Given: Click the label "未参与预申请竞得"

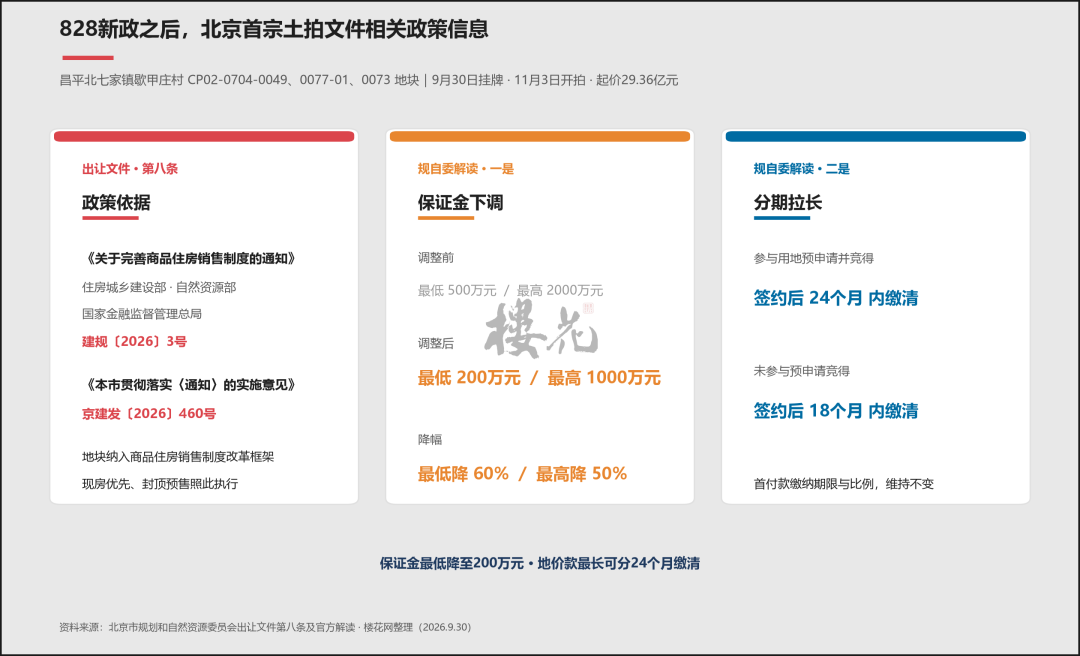Looking at the screenshot, I should (x=802, y=371).
